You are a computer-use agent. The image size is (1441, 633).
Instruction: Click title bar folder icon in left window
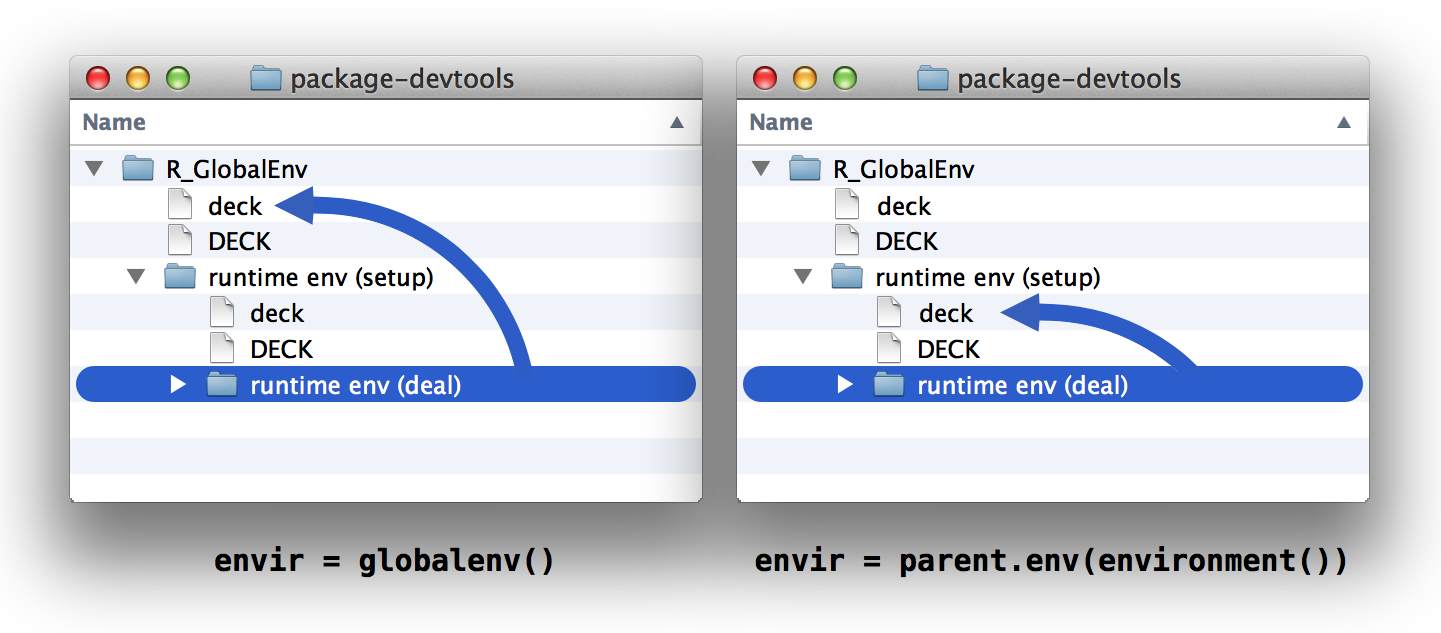click(x=266, y=78)
